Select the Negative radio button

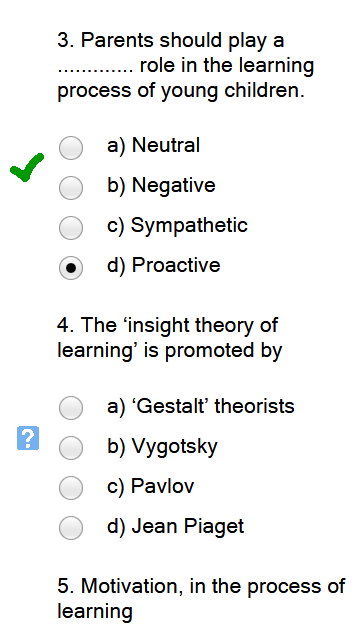coord(71,187)
